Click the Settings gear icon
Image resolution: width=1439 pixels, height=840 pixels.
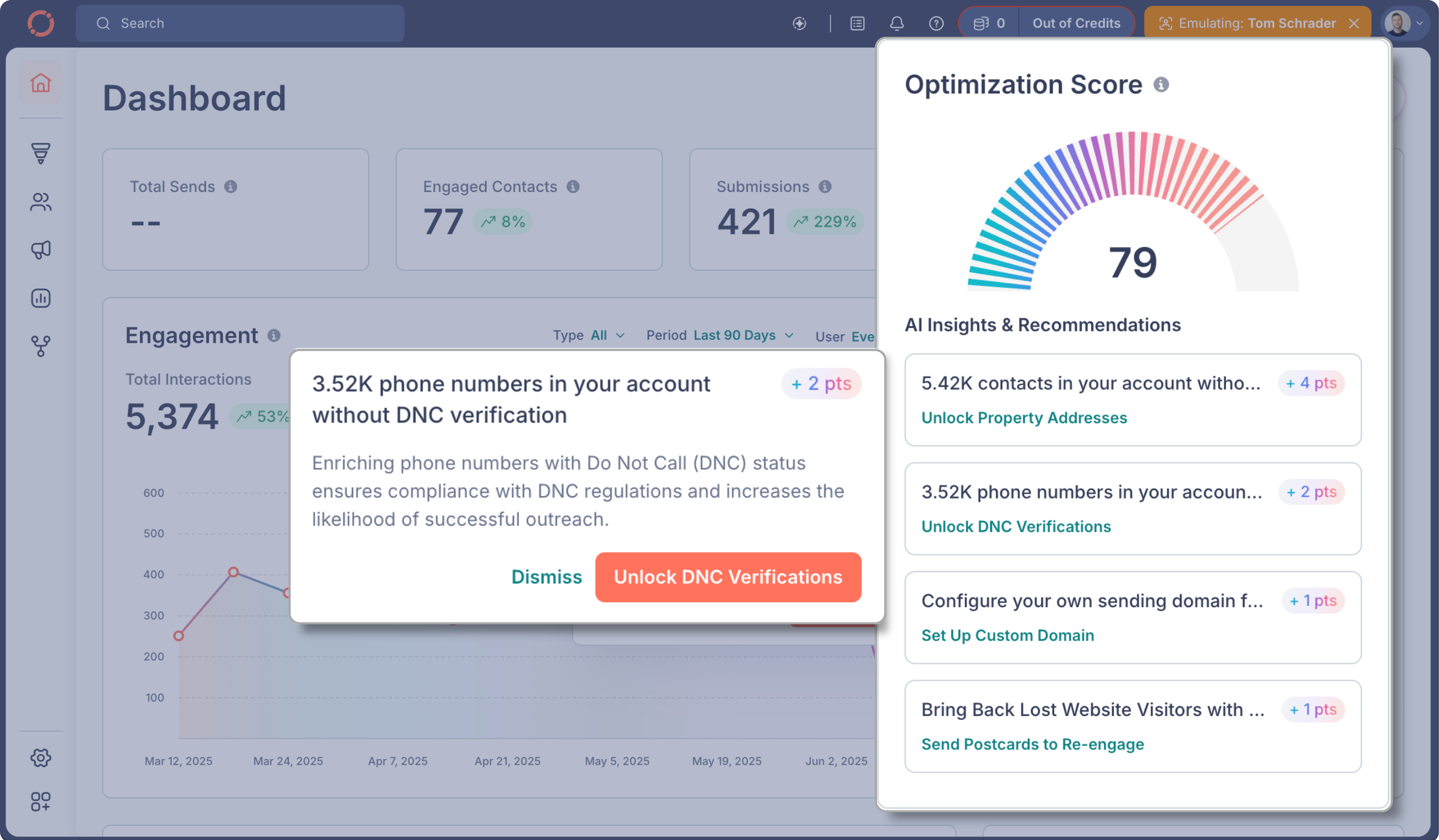click(41, 758)
